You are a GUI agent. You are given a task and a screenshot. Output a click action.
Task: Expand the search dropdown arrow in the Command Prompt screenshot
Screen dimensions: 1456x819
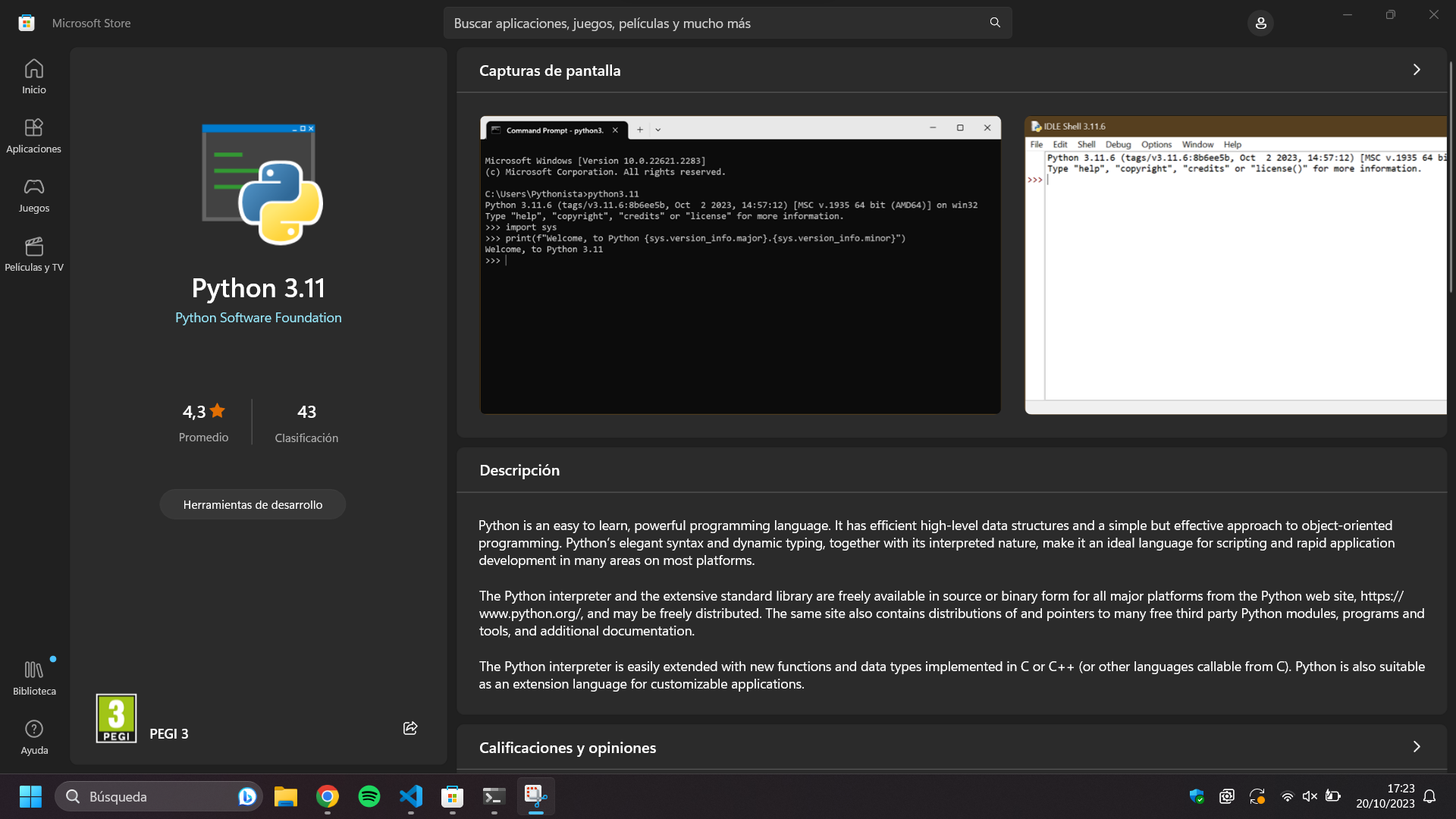pos(657,130)
